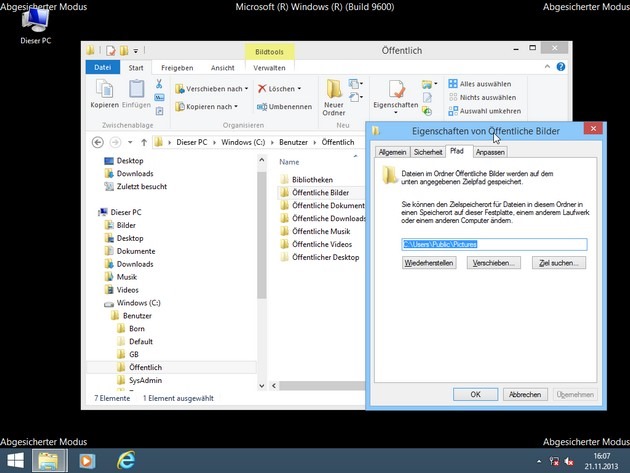
Task: Open the Löschen dropdown arrow
Action: click(299, 89)
